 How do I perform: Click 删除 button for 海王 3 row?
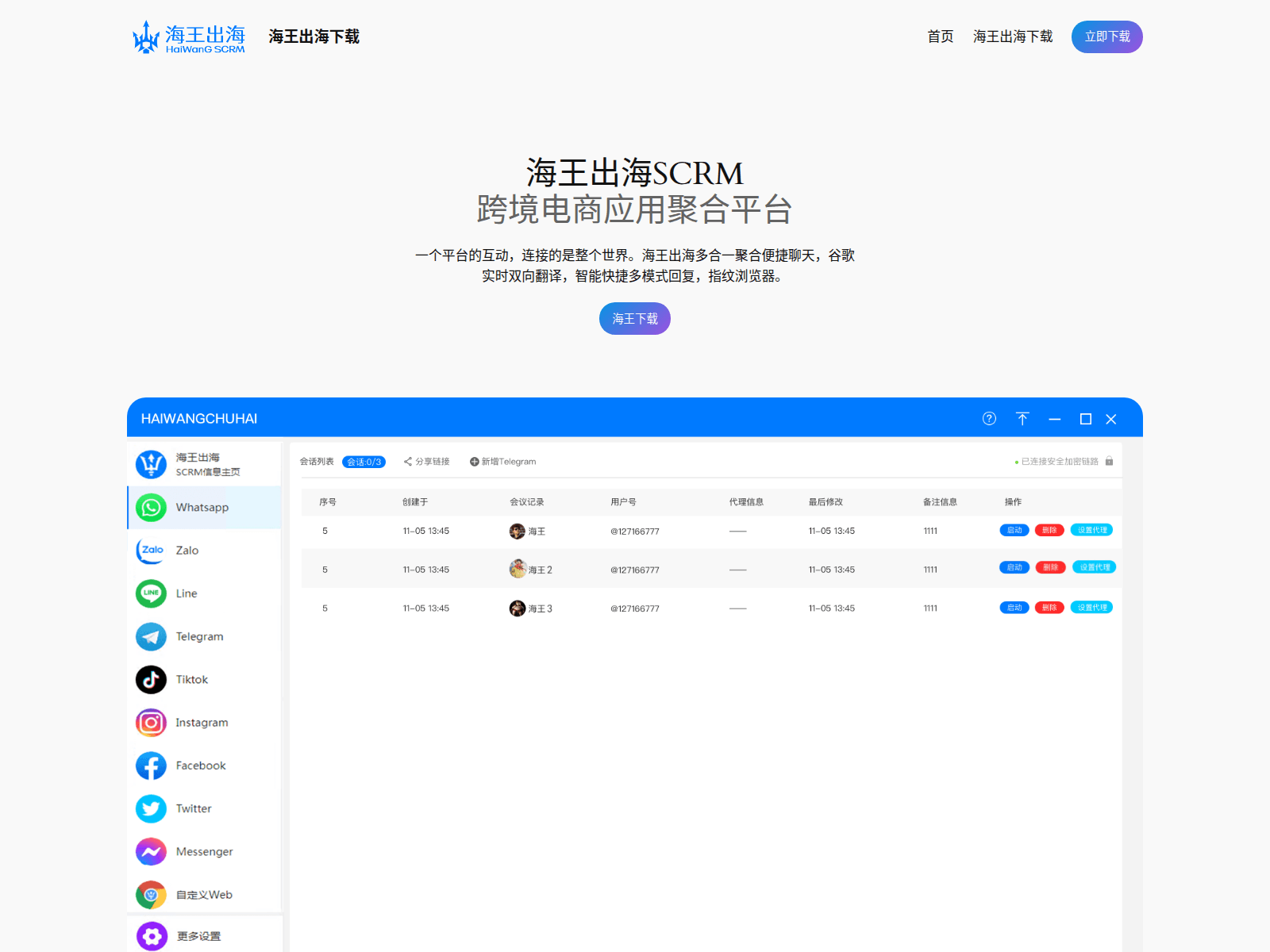coord(1049,608)
